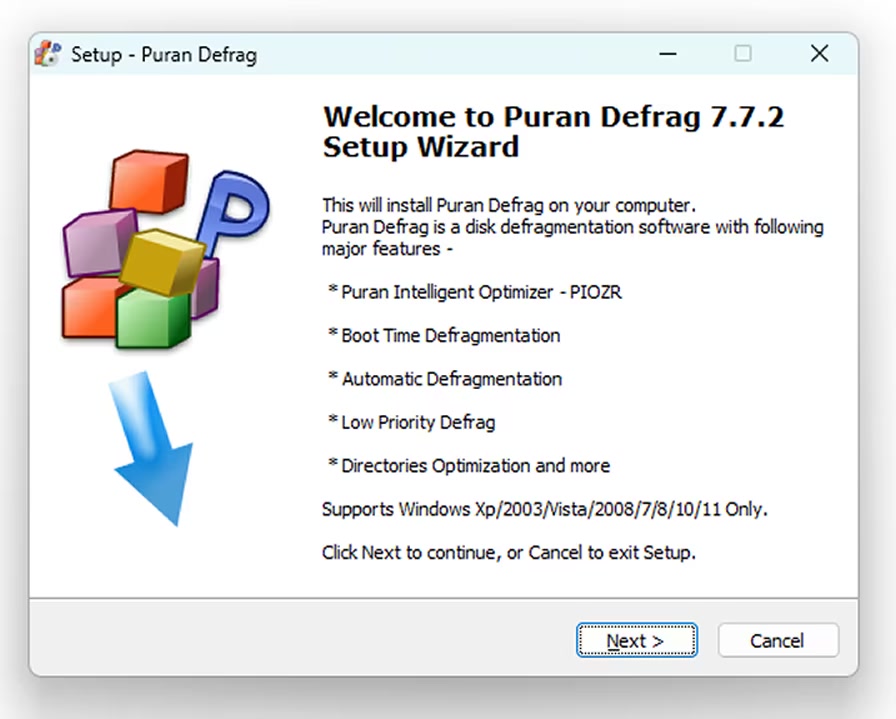896x719 pixels.
Task: Click 'Directories Optimization and more' text
Action: [x=469, y=466]
